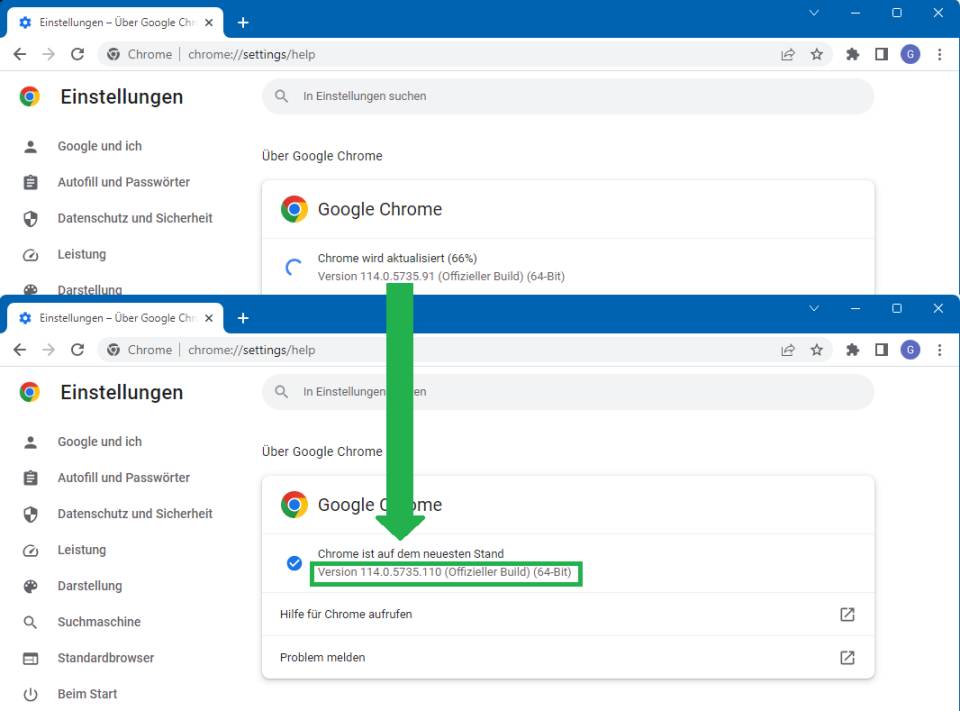
Task: Open Suchmaschine in the lower window sidebar
Action: pyautogui.click(x=99, y=622)
